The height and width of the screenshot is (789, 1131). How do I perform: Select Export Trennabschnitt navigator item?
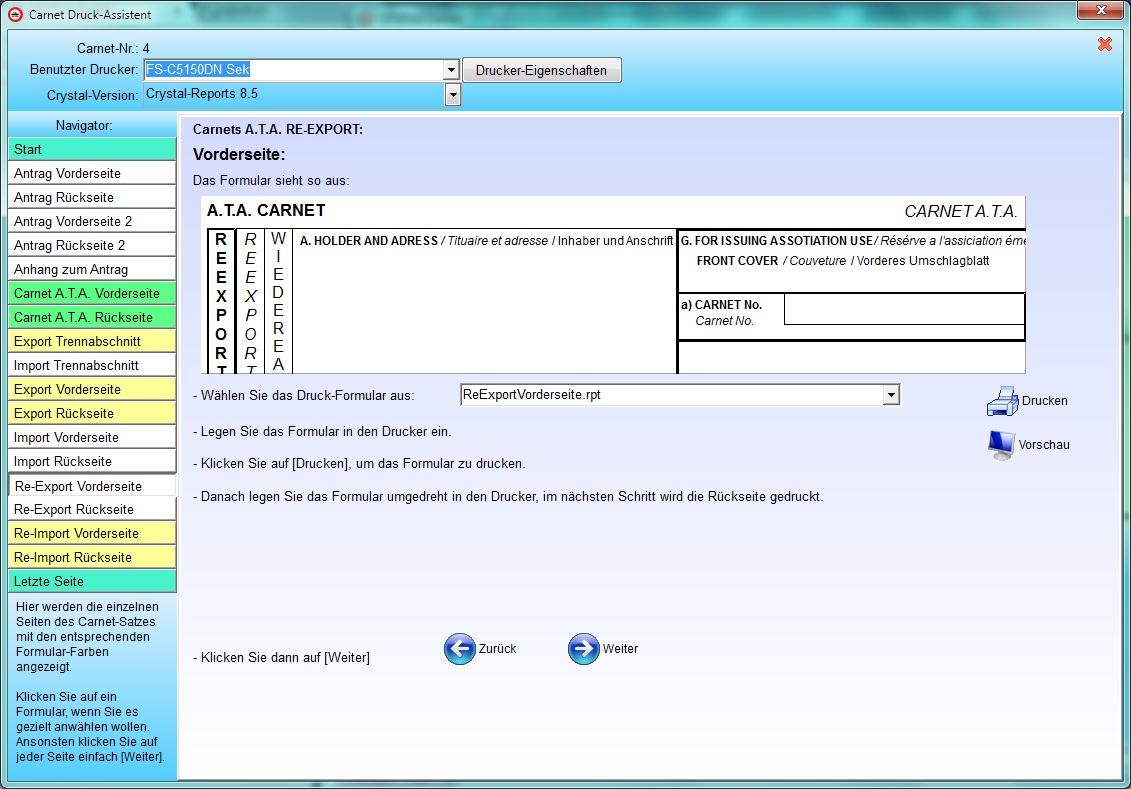(x=92, y=341)
